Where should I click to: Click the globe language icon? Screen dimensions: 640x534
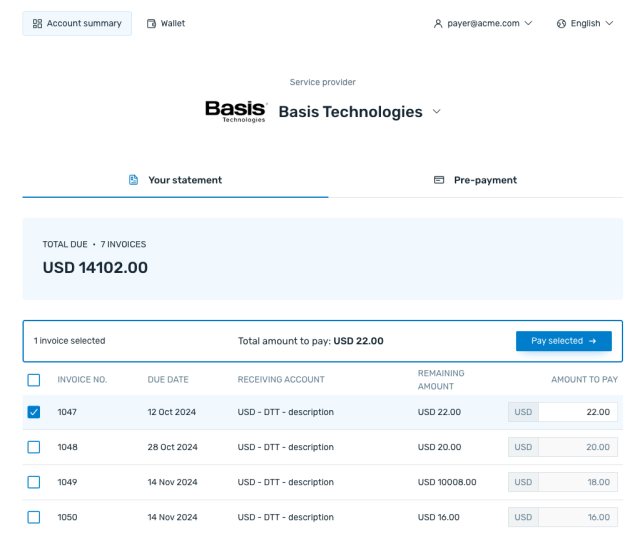(561, 24)
